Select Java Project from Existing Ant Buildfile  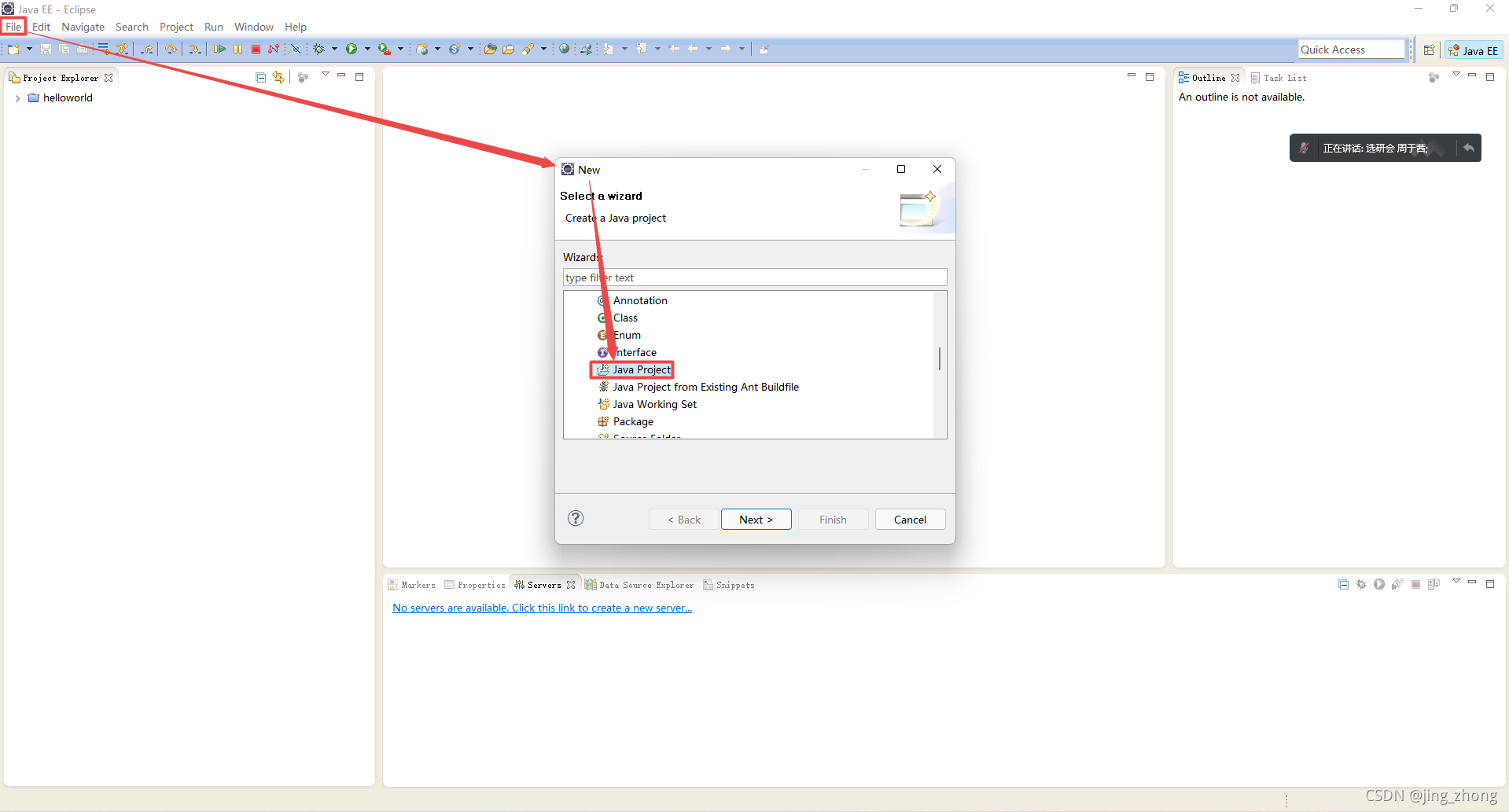(697, 387)
